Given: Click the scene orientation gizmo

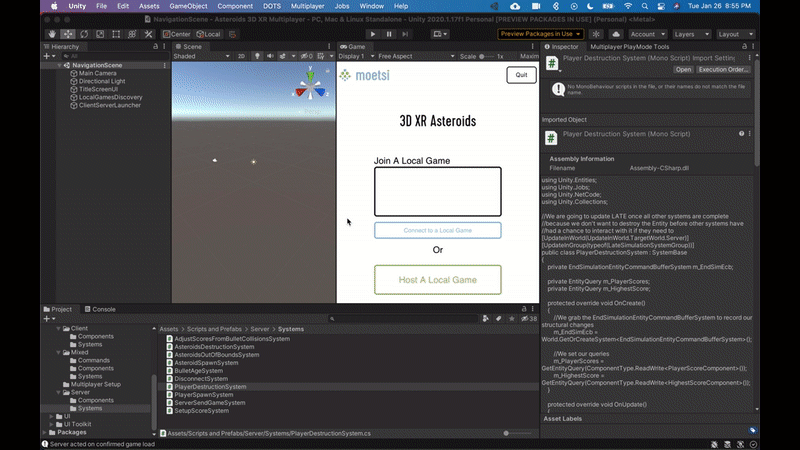Looking at the screenshot, I should 310,88.
